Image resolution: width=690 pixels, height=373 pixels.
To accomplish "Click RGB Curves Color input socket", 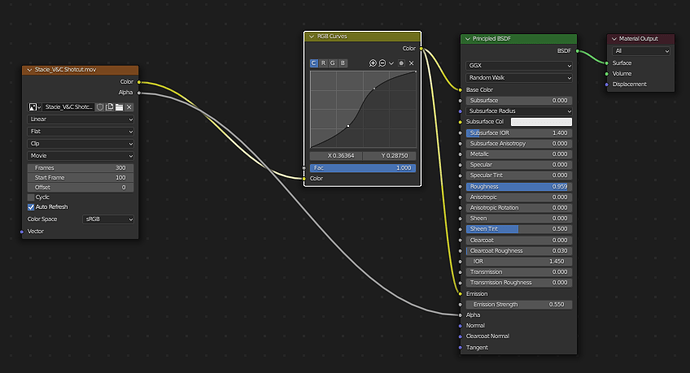I will (304, 179).
